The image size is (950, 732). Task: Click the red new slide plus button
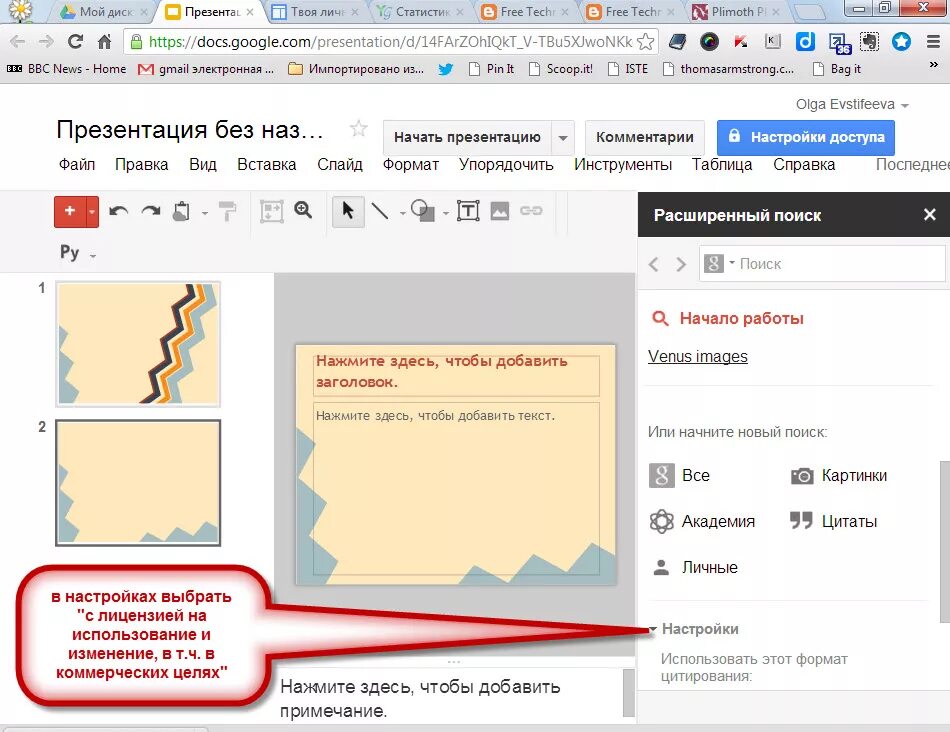(x=70, y=211)
